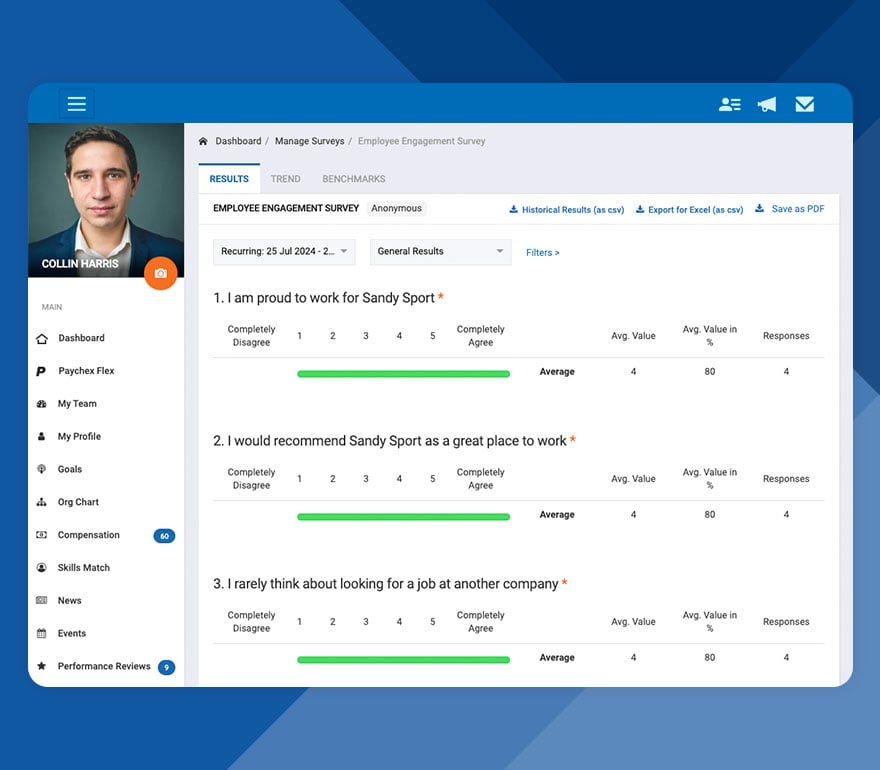This screenshot has height=770, width=880.
Task: Open the hamburger menu button
Action: click(77, 104)
